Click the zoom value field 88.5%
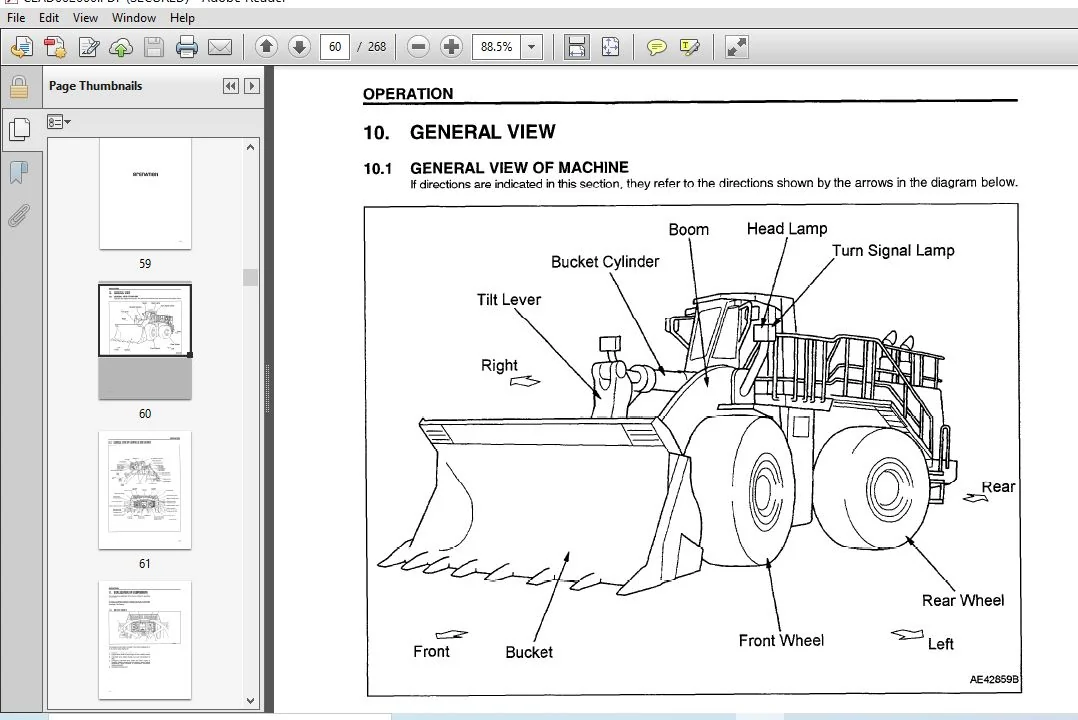 (x=496, y=47)
